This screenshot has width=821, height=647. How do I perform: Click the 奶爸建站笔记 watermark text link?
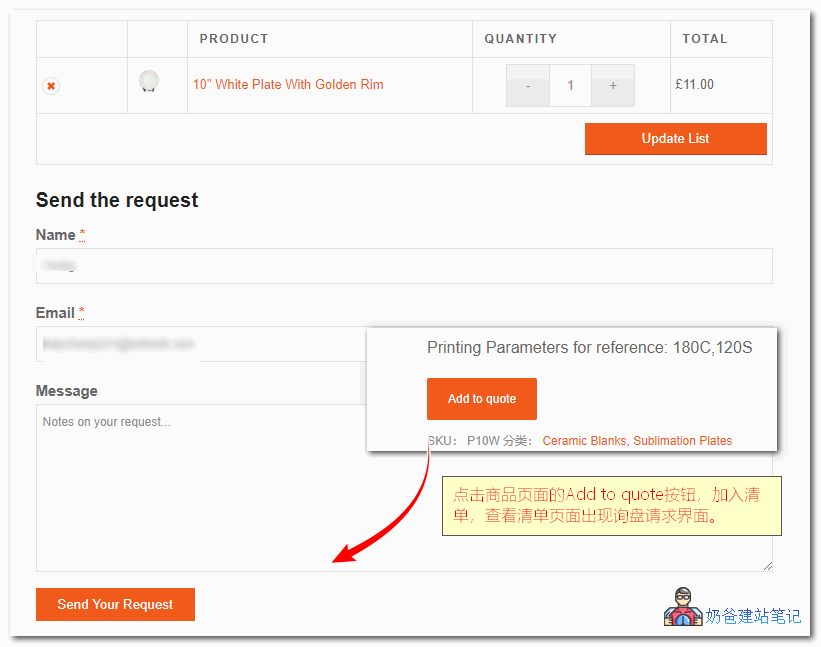tap(751, 617)
